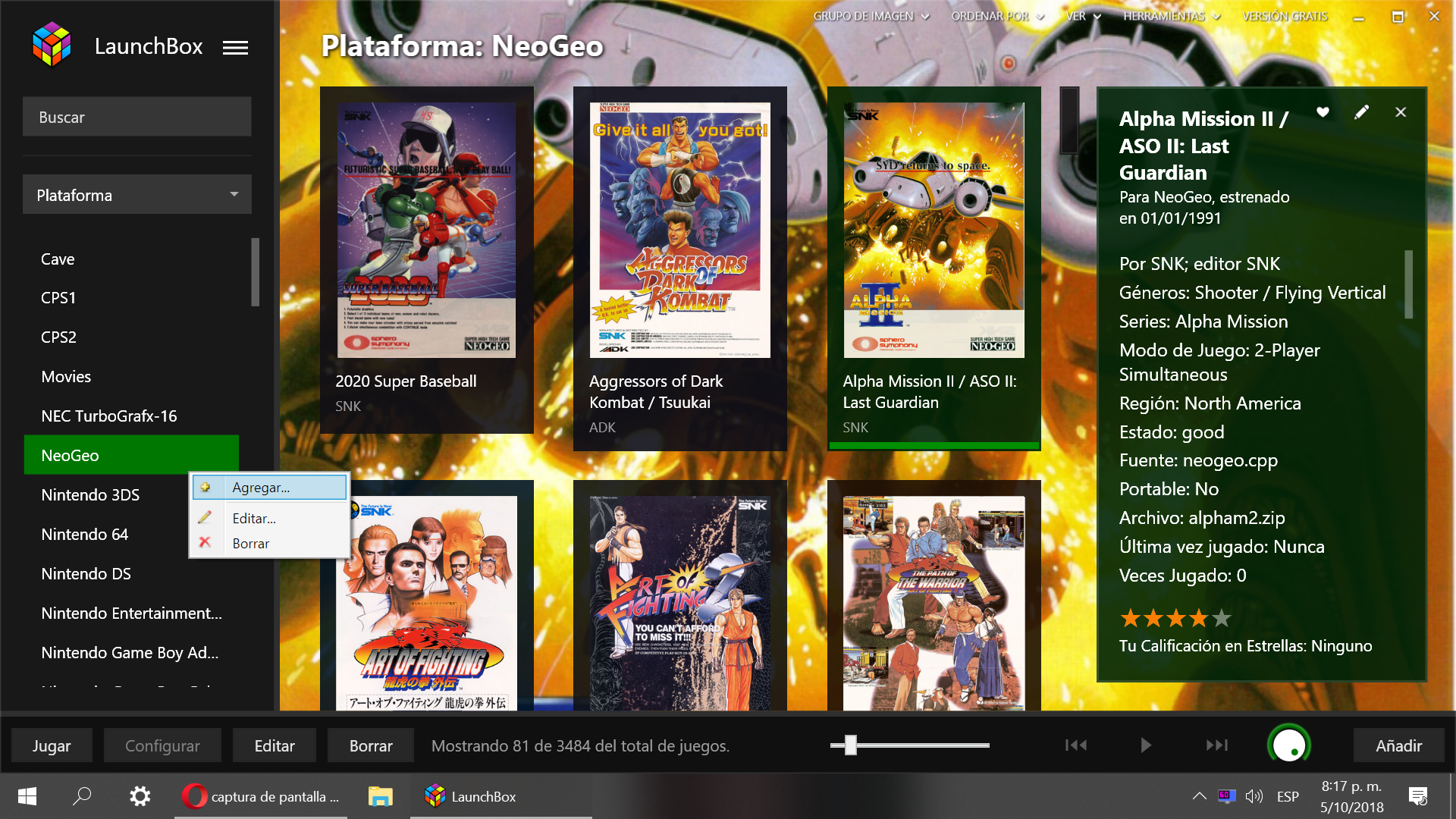Click the Editar pencil icon in context menu
Image resolution: width=1456 pixels, height=819 pixels.
pos(205,518)
